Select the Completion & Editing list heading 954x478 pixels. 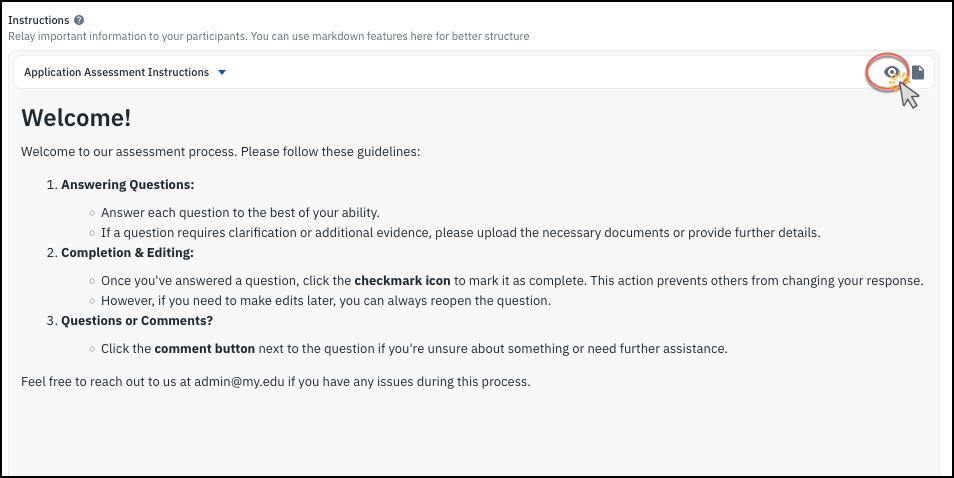point(127,252)
